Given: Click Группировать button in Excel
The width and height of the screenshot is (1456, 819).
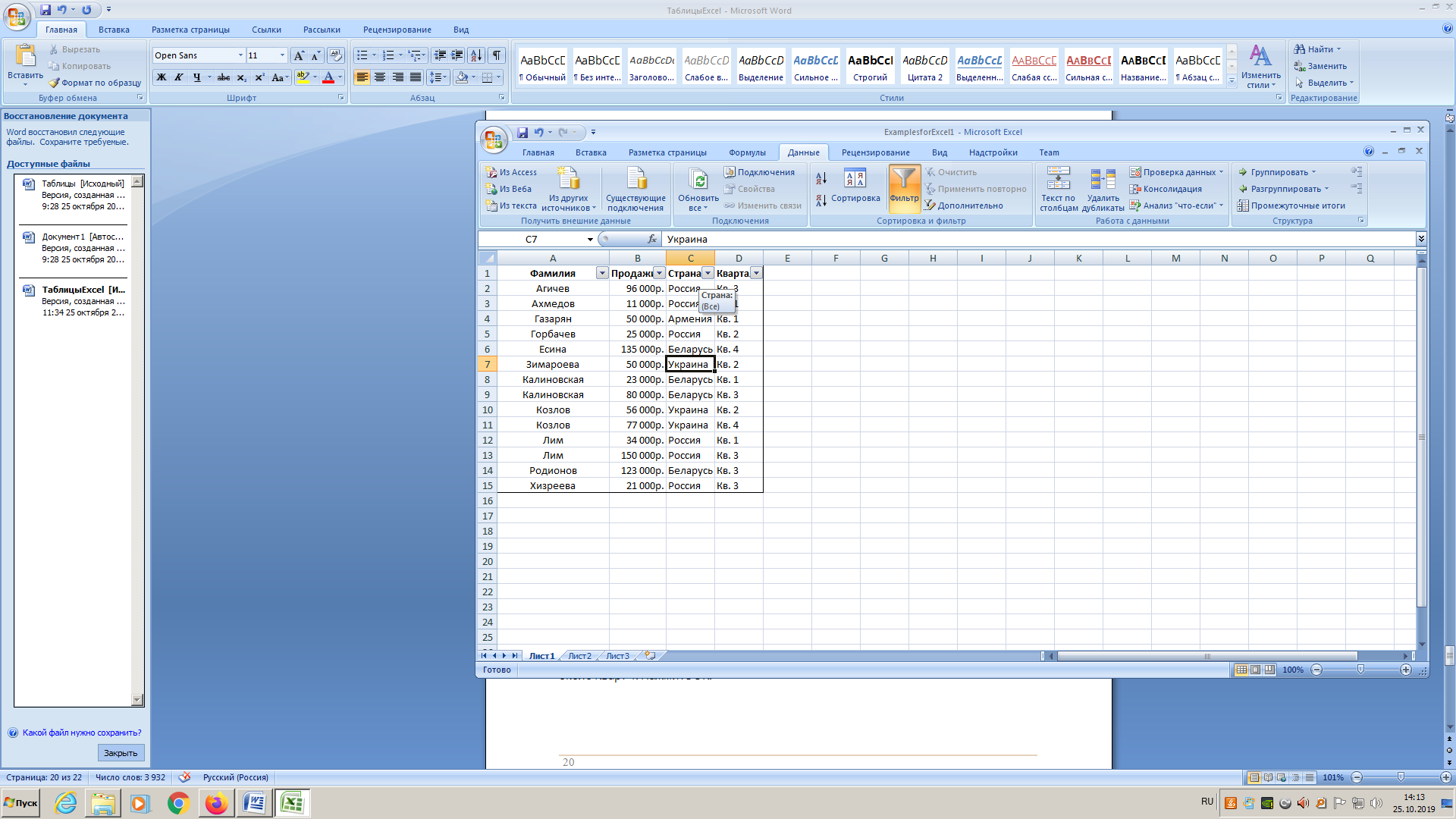Looking at the screenshot, I should [1278, 173].
